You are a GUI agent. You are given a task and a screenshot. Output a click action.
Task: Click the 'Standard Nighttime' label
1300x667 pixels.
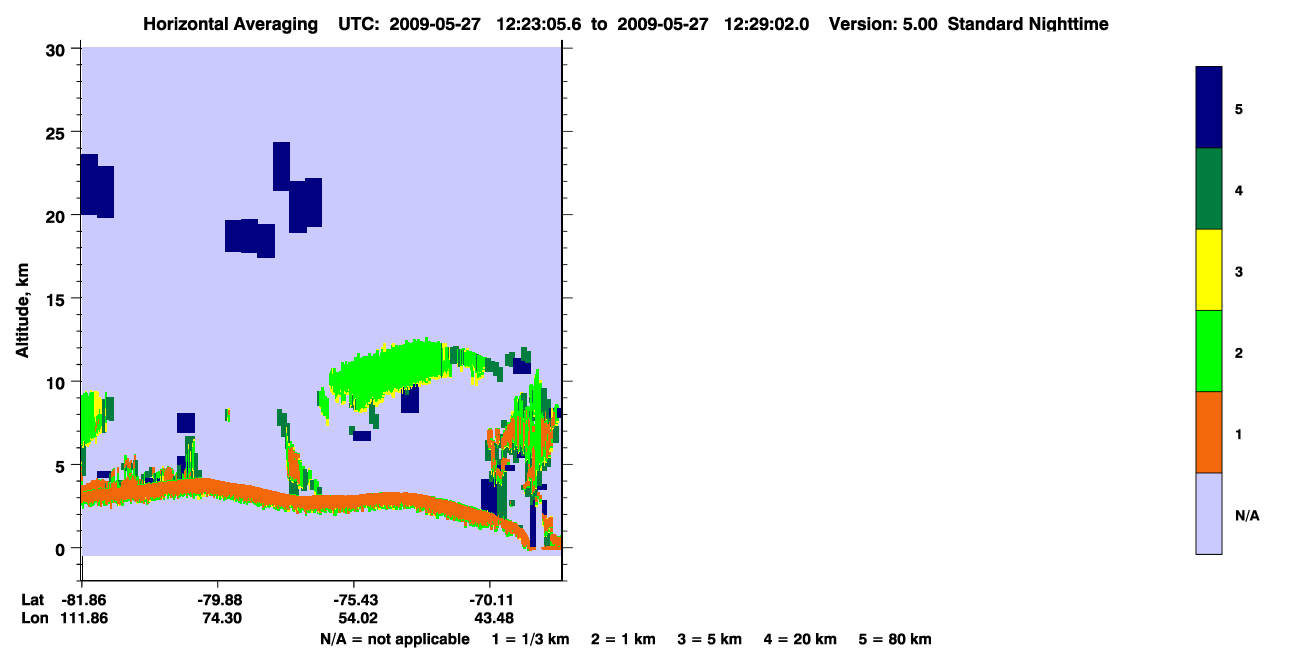pyautogui.click(x=1028, y=24)
